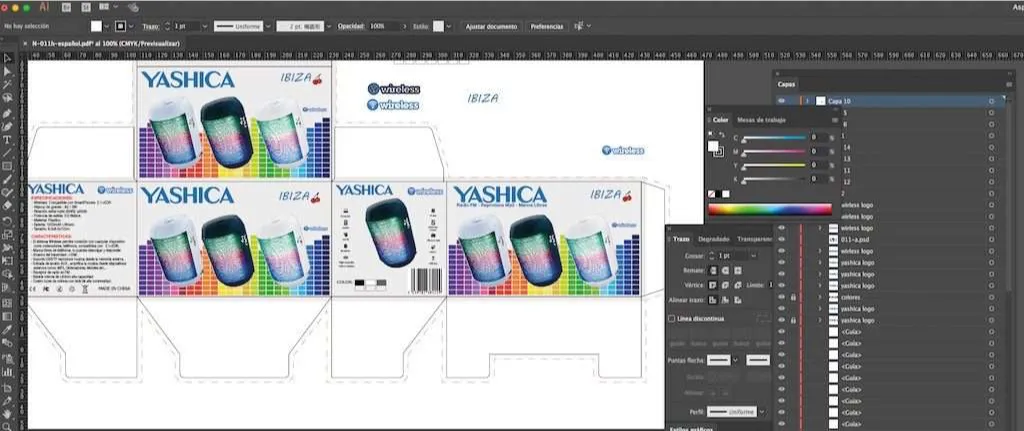1024x431 pixels.
Task: Switch to the Mesas de trabajo tab
Action: click(761, 120)
